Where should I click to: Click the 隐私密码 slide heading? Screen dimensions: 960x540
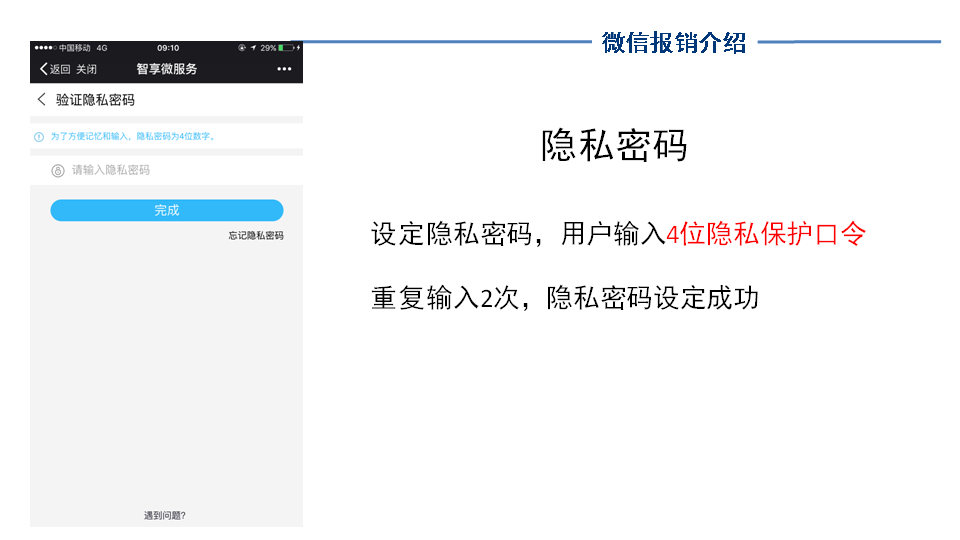click(x=614, y=146)
